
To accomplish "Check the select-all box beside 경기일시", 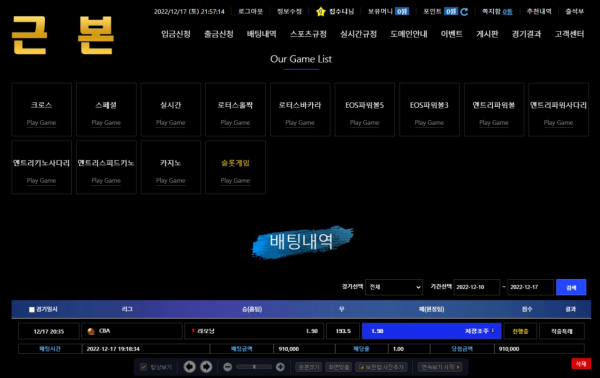I will pos(32,310).
